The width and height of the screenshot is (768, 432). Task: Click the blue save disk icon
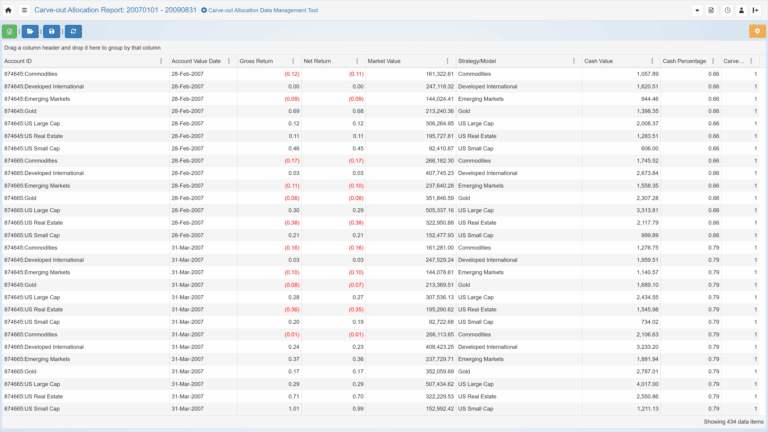(x=52, y=31)
